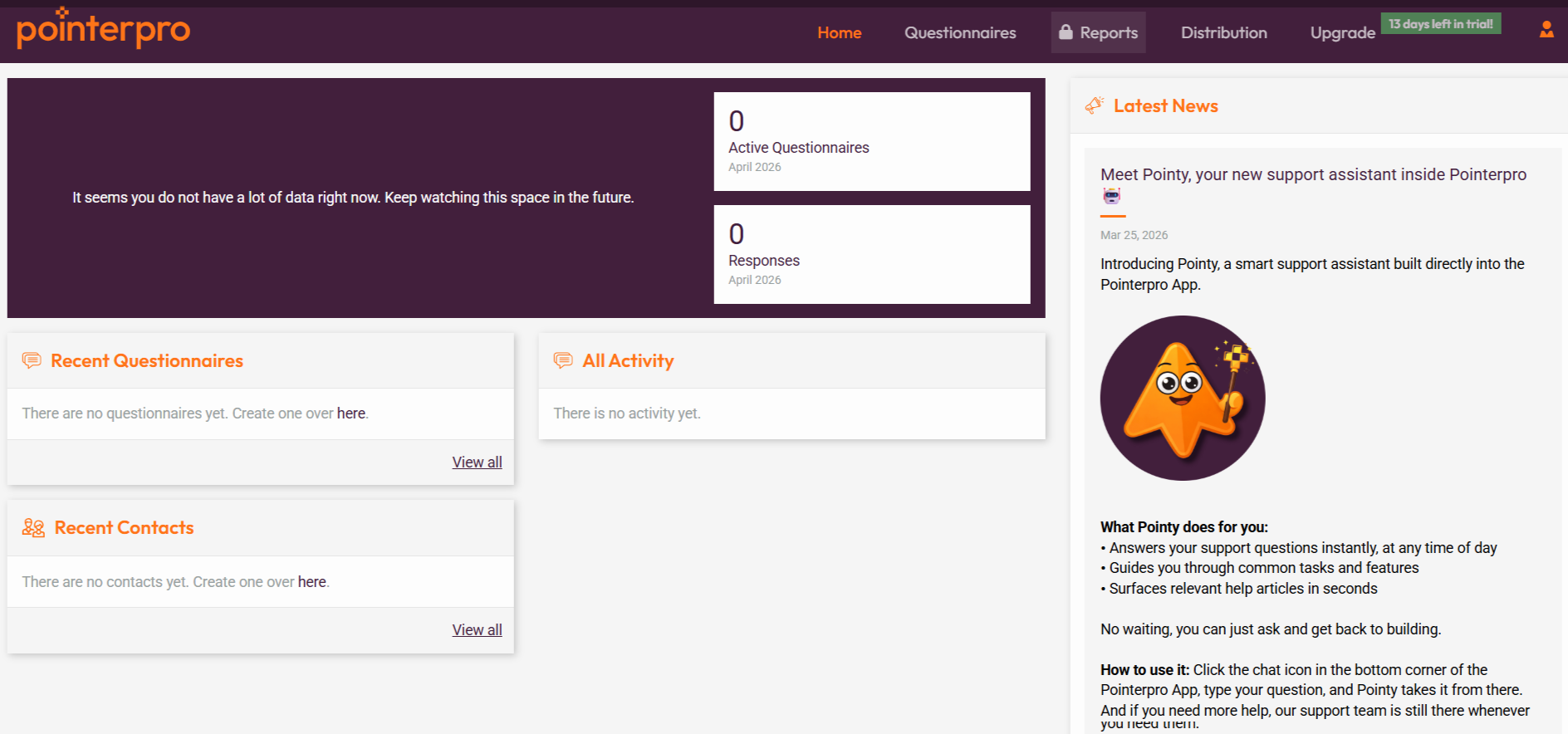Click the Recent Questionnaires heading

147,360
